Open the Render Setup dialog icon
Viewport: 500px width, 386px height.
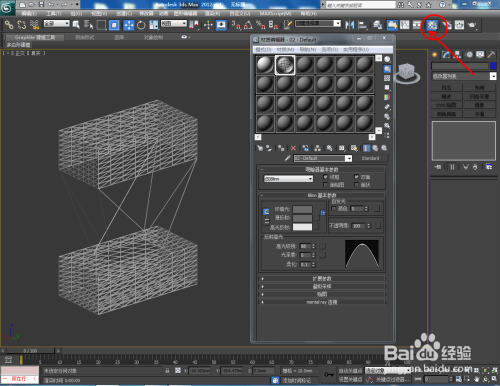point(447,25)
